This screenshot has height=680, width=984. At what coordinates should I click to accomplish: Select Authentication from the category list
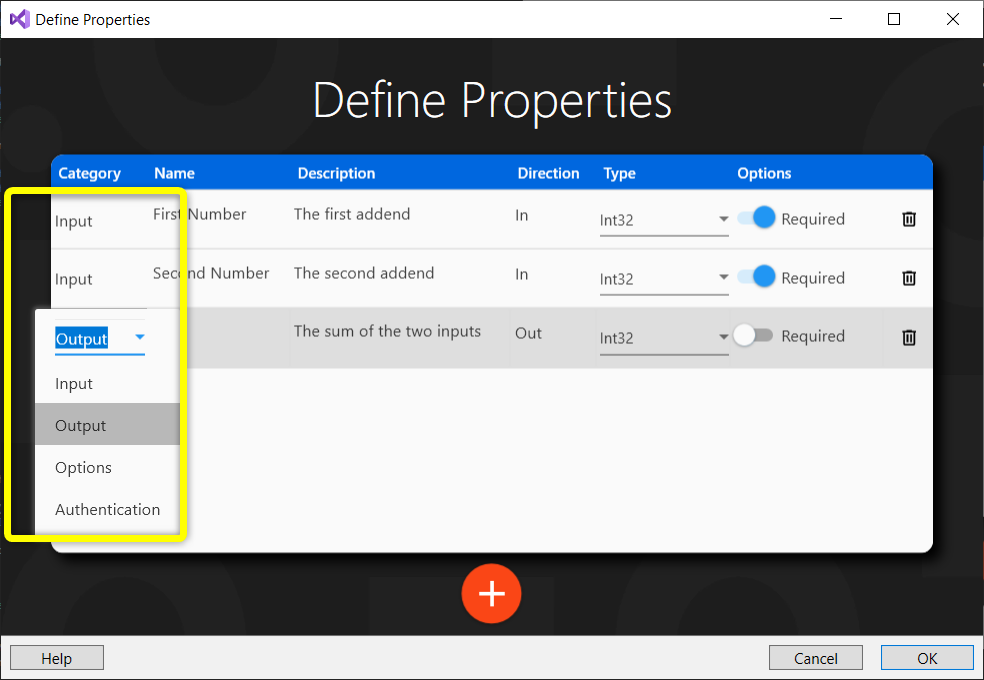(107, 509)
